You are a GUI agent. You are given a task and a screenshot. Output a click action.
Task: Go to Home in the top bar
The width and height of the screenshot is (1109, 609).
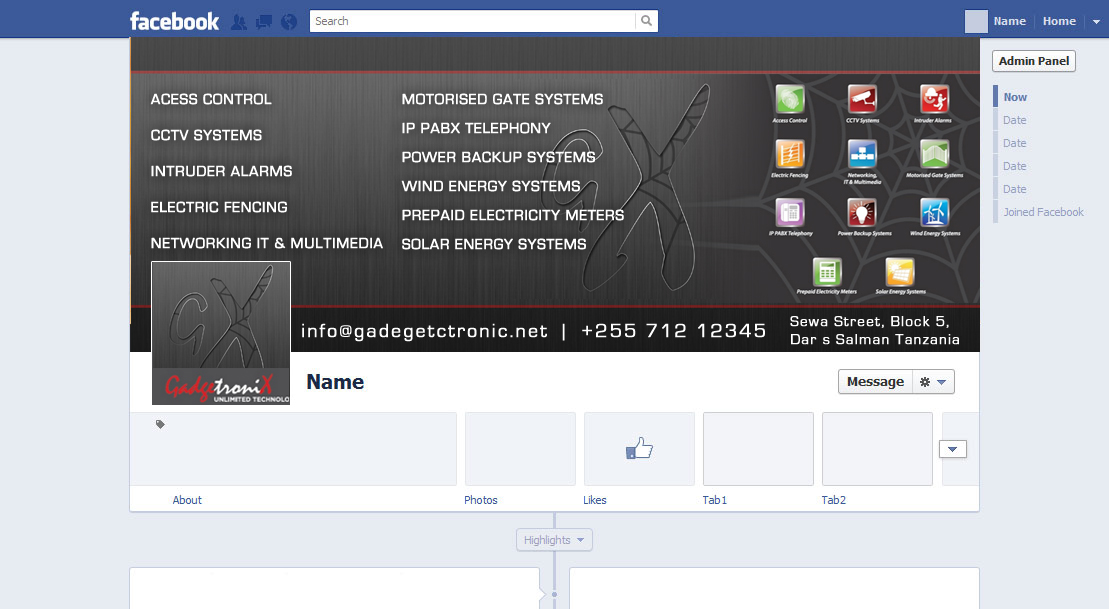pyautogui.click(x=1059, y=21)
